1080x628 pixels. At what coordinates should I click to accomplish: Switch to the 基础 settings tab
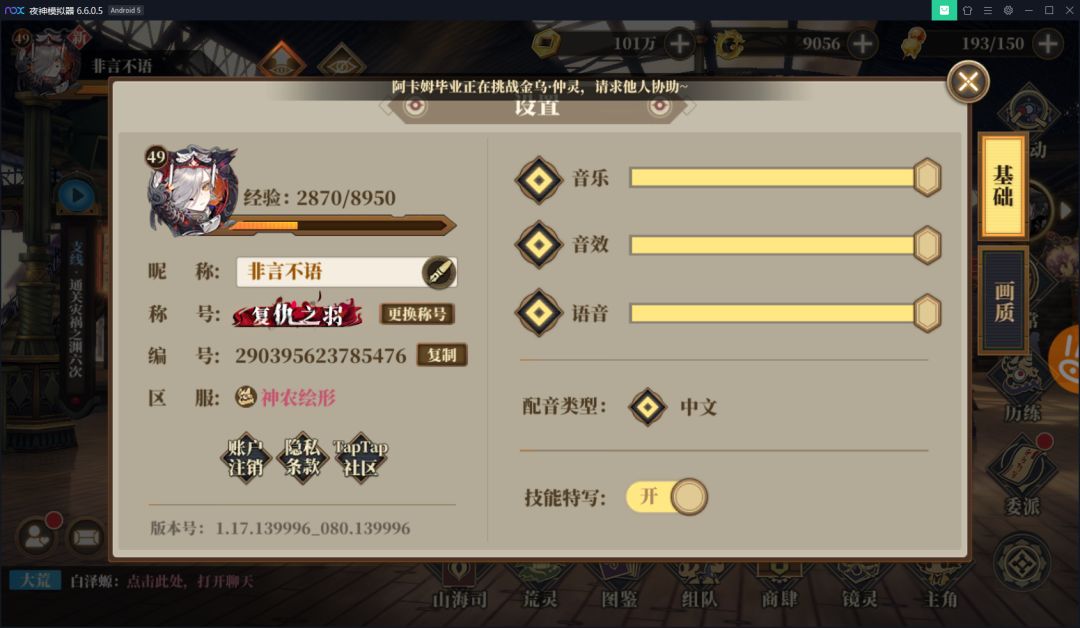tap(1003, 186)
